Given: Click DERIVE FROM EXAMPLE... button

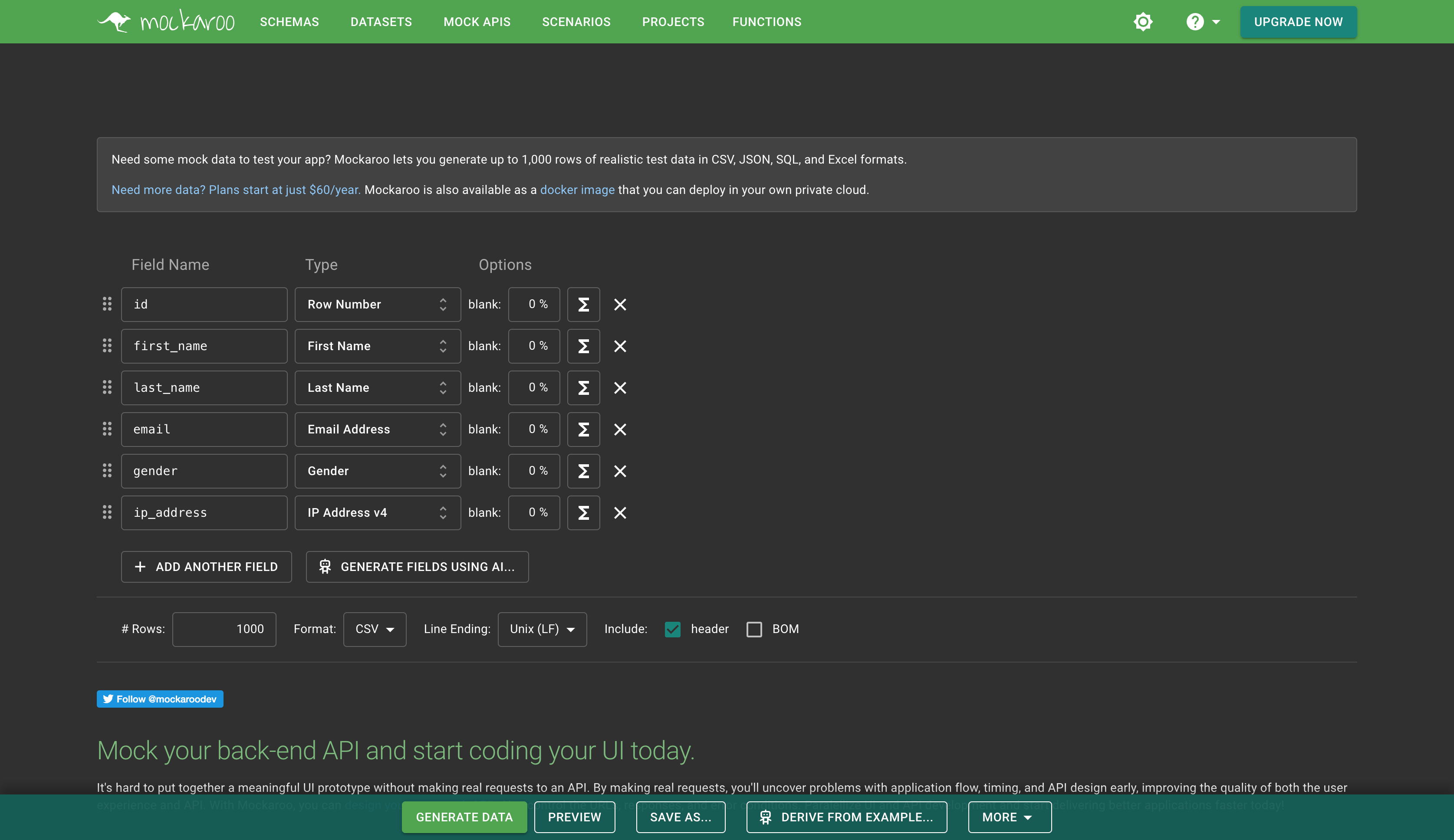Looking at the screenshot, I should (x=846, y=817).
